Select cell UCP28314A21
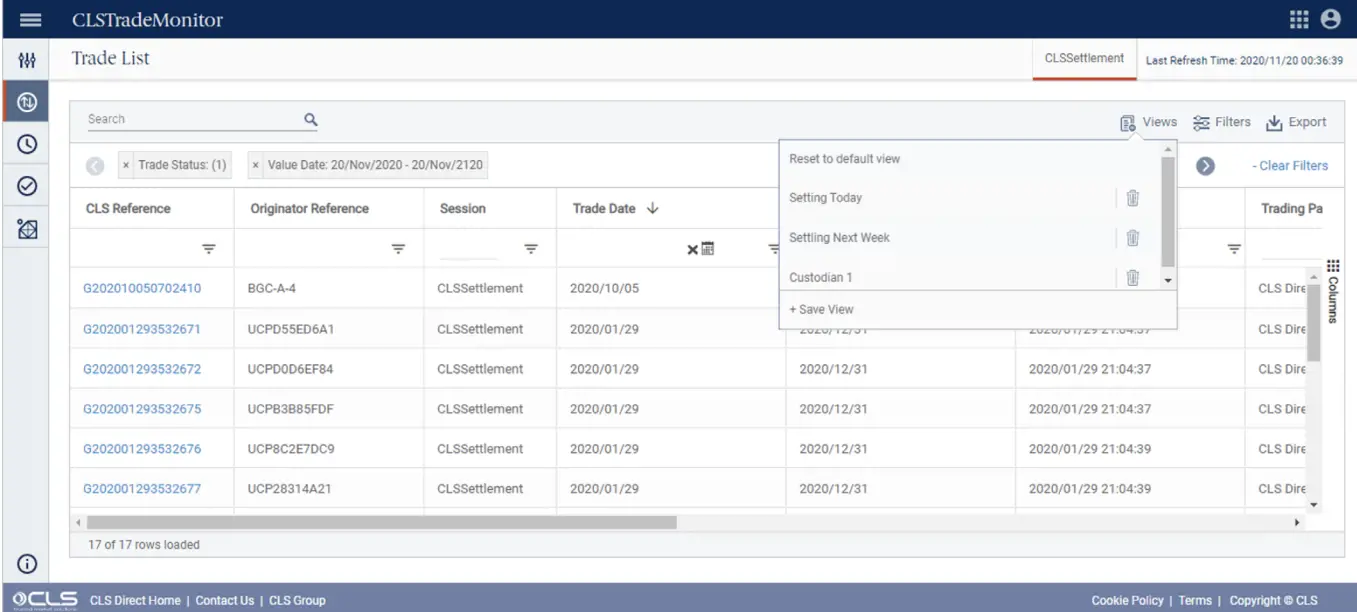Screen dimensions: 1357x612 290,489
